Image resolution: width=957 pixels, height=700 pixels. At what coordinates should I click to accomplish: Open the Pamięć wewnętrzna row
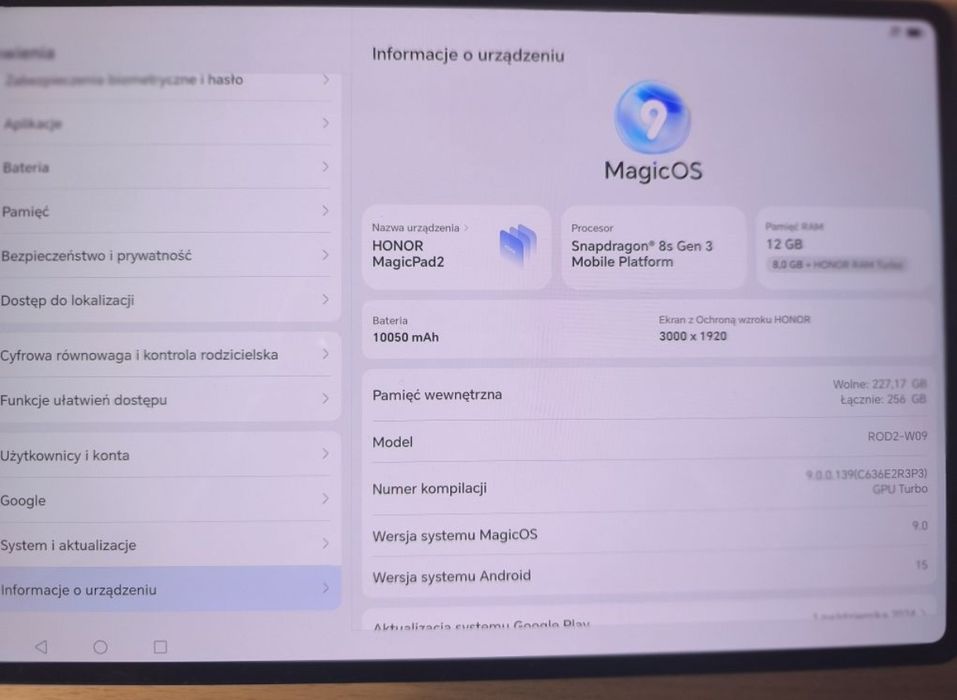649,393
